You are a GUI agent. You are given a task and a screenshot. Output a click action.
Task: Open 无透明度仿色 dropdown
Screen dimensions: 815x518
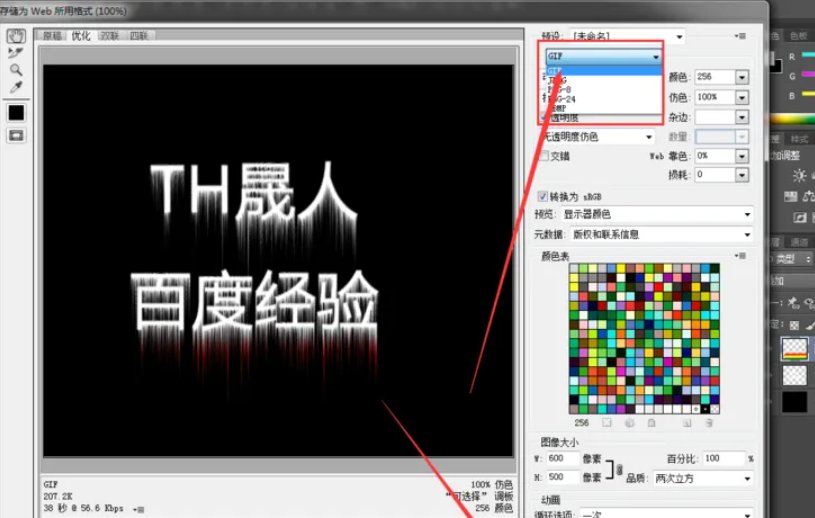(598, 137)
